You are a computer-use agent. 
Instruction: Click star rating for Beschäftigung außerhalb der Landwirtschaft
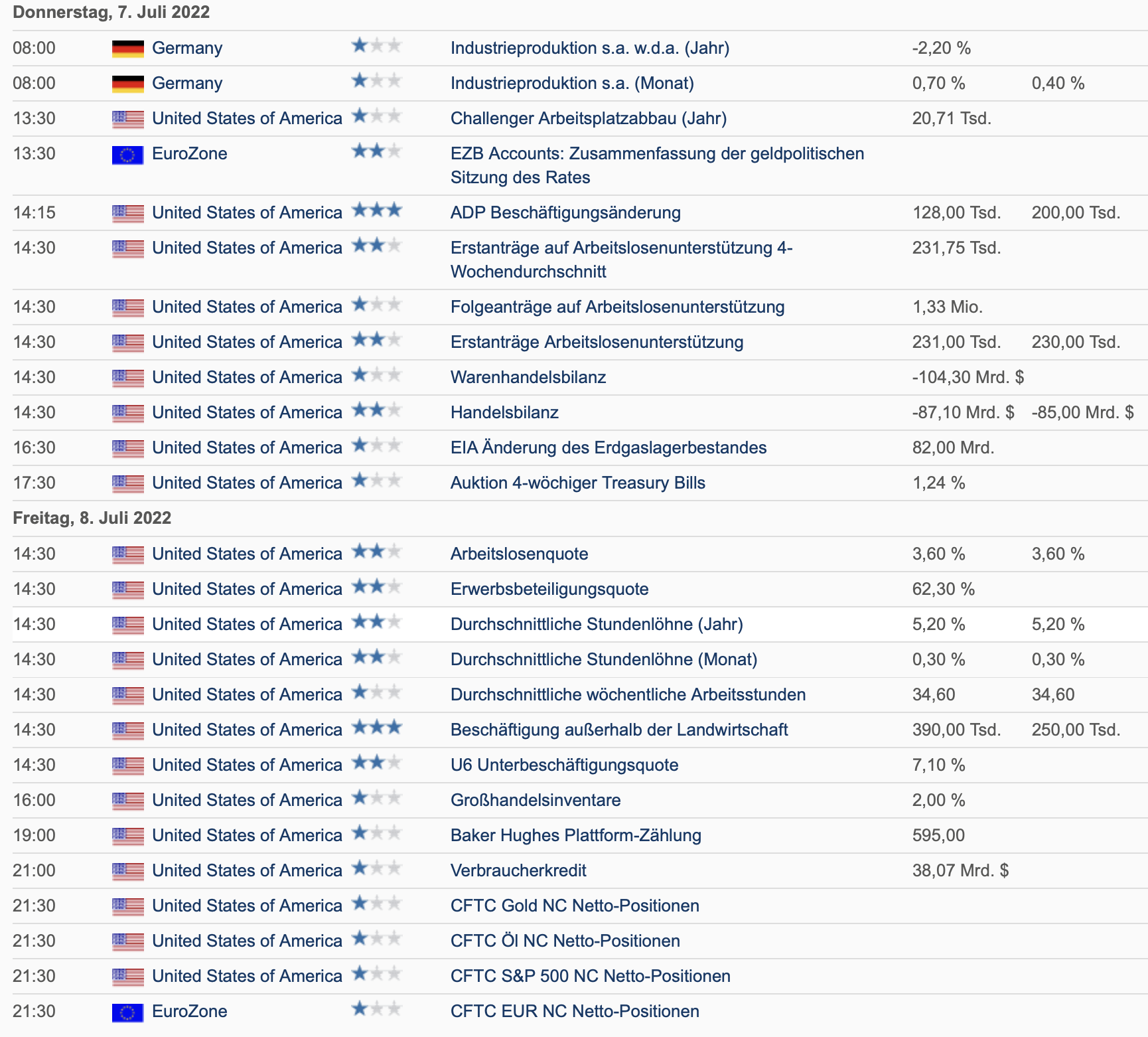tap(376, 728)
